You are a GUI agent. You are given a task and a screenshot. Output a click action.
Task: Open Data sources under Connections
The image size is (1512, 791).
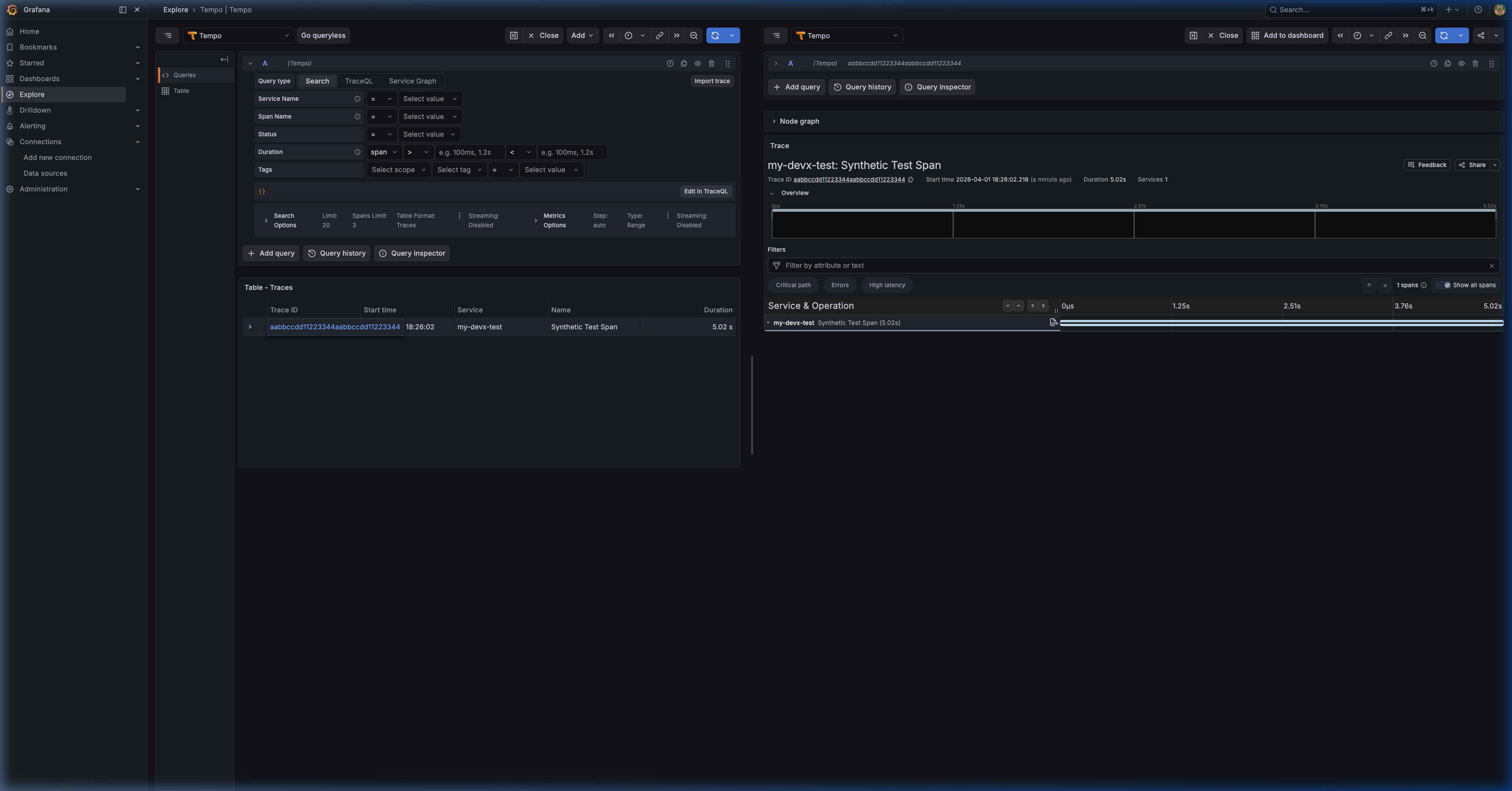[45, 173]
